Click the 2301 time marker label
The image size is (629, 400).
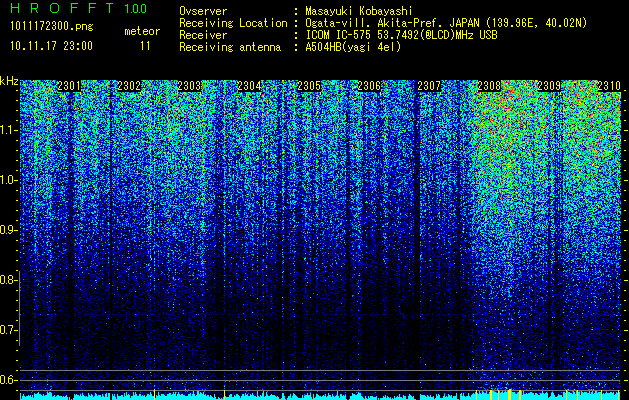coord(69,86)
